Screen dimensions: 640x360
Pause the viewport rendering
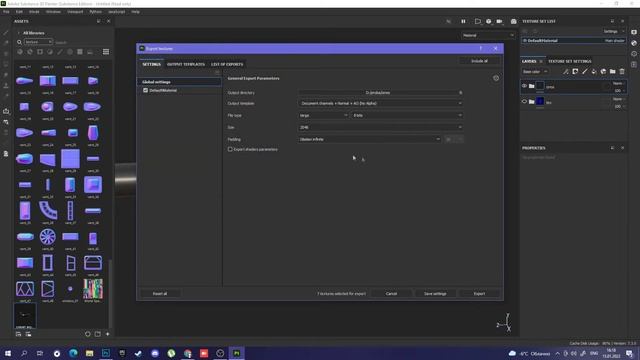point(463,21)
